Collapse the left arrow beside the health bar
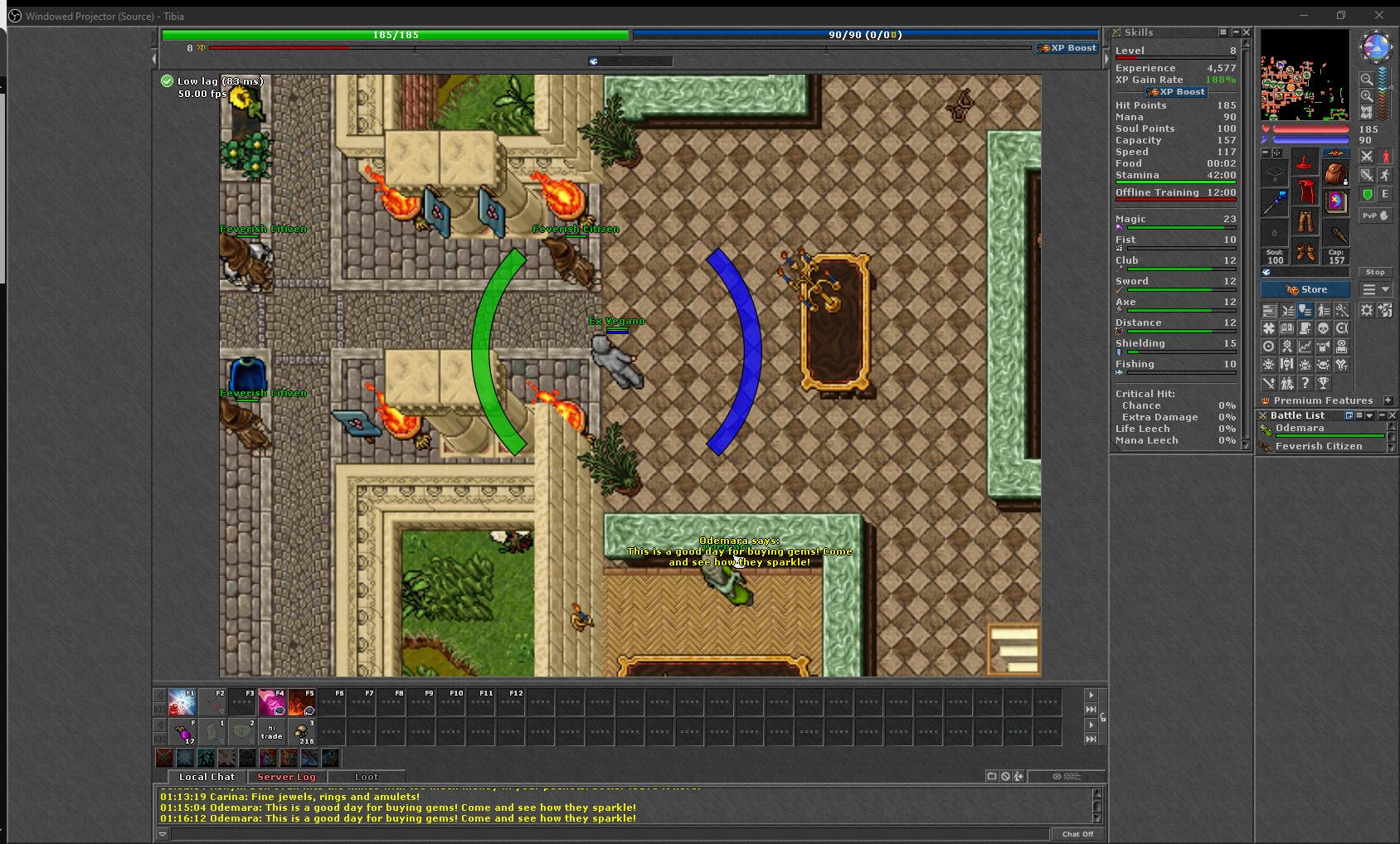This screenshot has width=1400, height=844. 154,59
